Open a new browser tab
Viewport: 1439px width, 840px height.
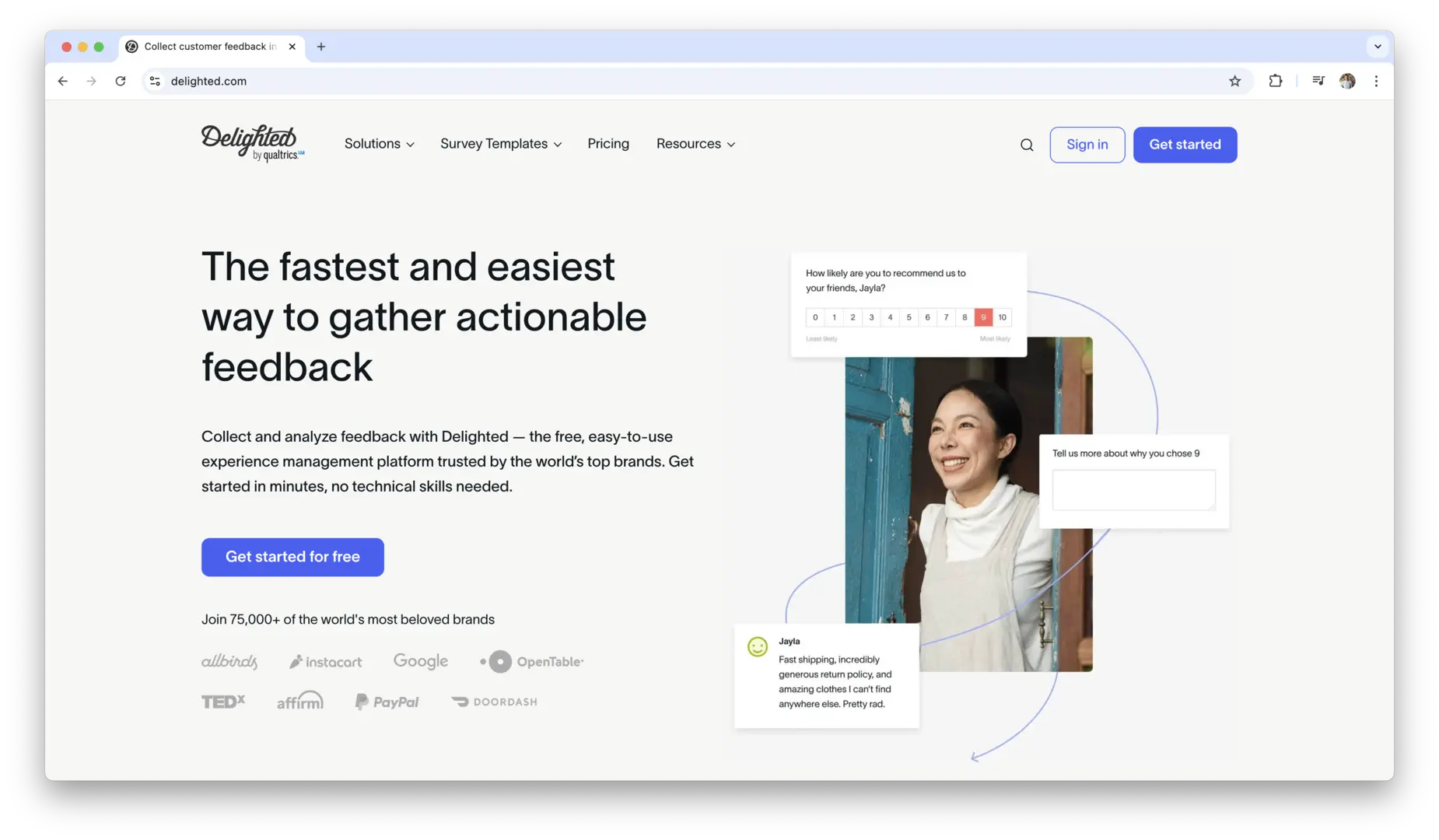320,47
